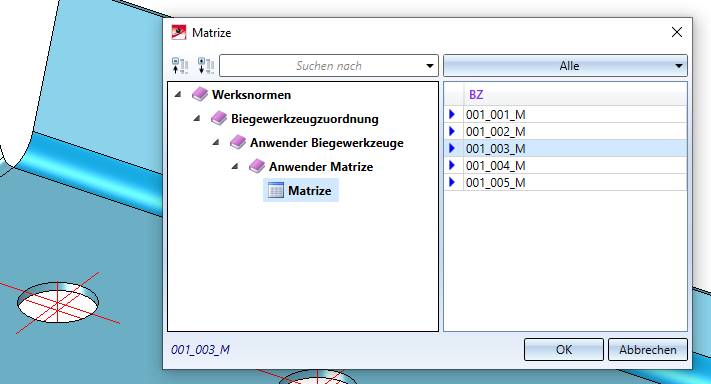
Task: Open the Alle filter dropdown
Action: 565,66
